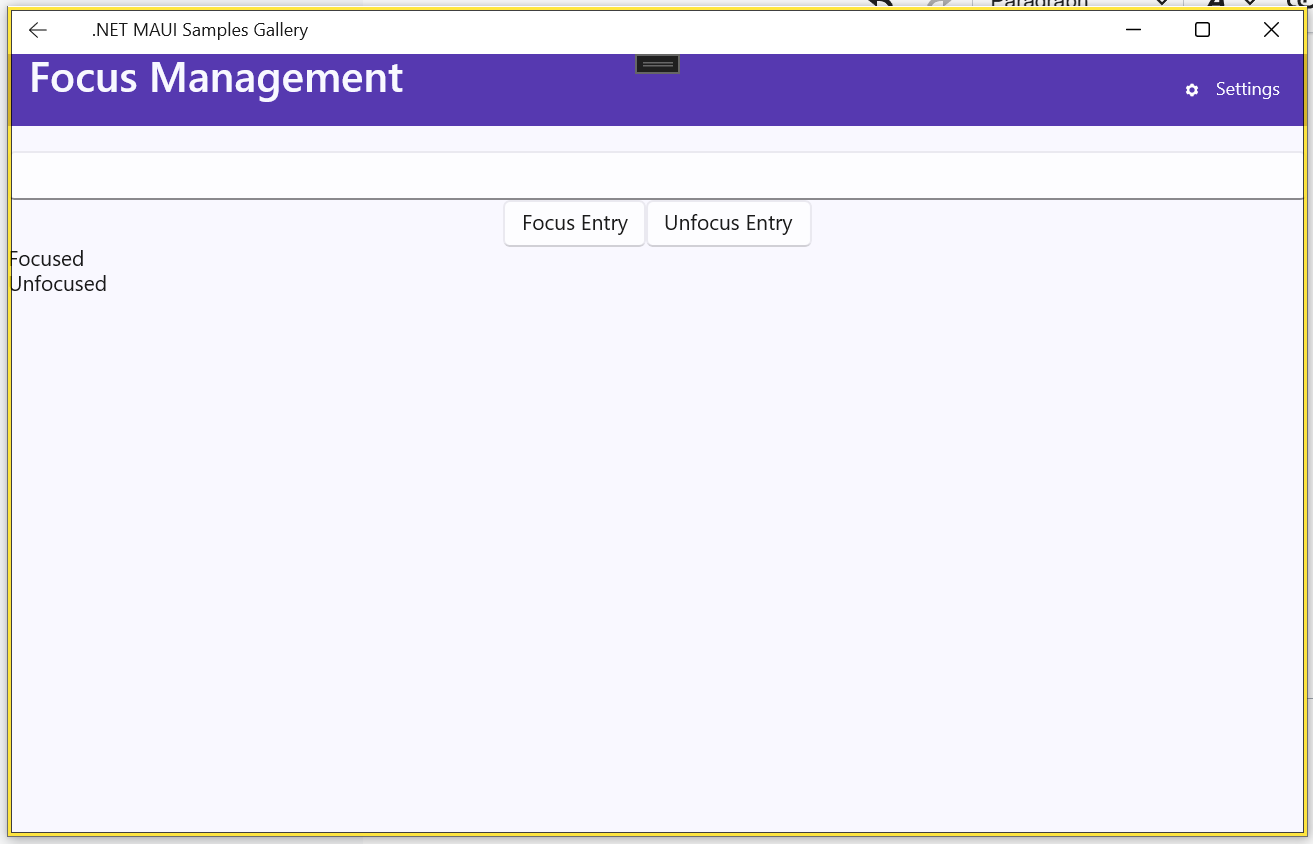Click the undo arrow in background toolbar
The height and width of the screenshot is (844, 1313).
tap(881, 4)
